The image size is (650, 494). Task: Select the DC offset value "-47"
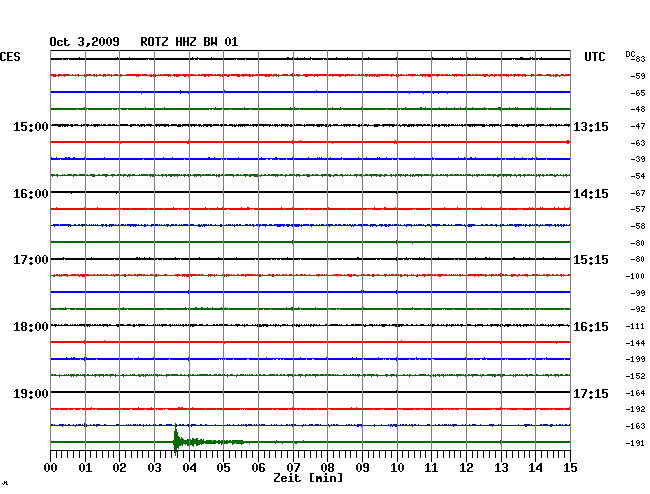[638, 126]
